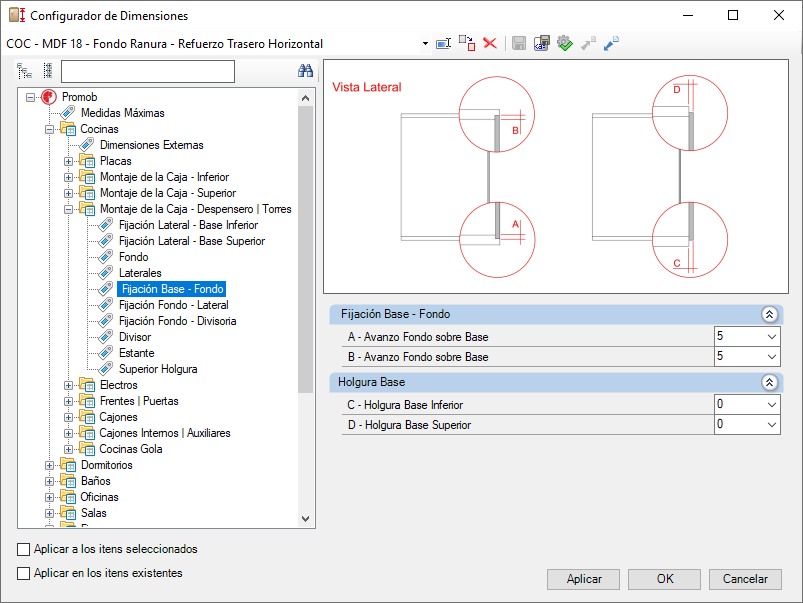Expand the Cocinas Gola tree node
This screenshot has width=803, height=603.
[x=68, y=449]
